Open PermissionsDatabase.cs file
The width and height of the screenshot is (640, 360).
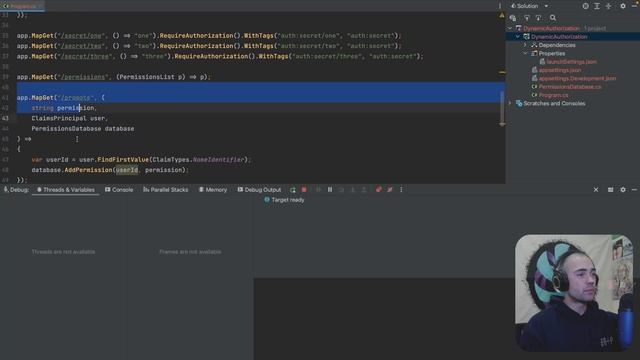(570, 87)
